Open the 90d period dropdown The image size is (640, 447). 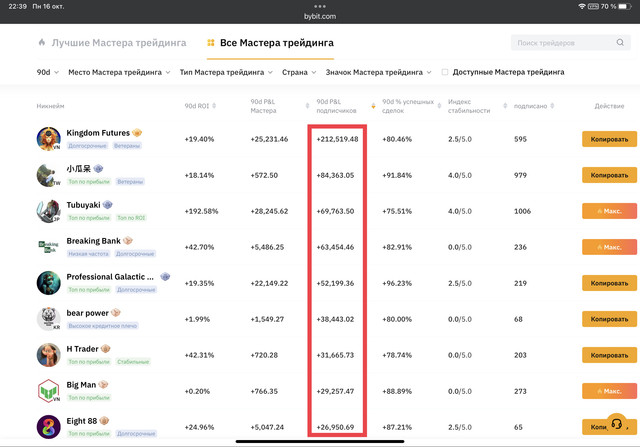click(48, 72)
